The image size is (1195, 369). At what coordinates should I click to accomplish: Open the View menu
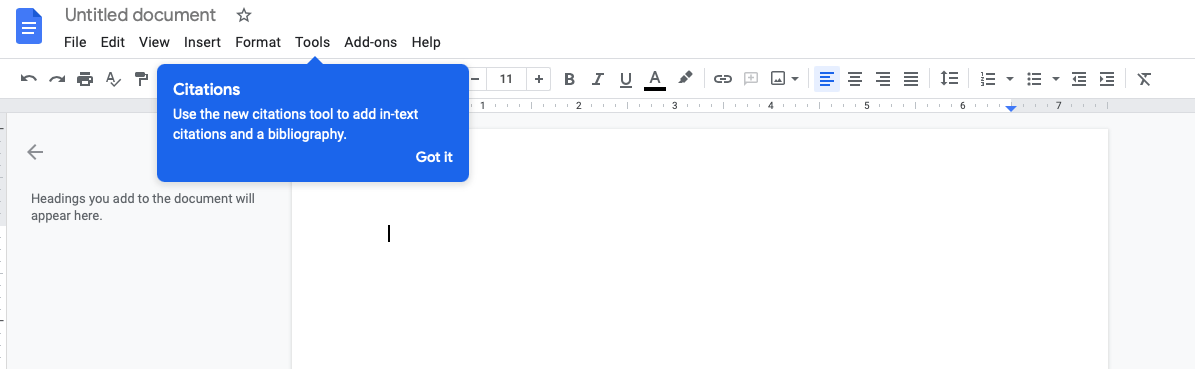pyautogui.click(x=155, y=42)
